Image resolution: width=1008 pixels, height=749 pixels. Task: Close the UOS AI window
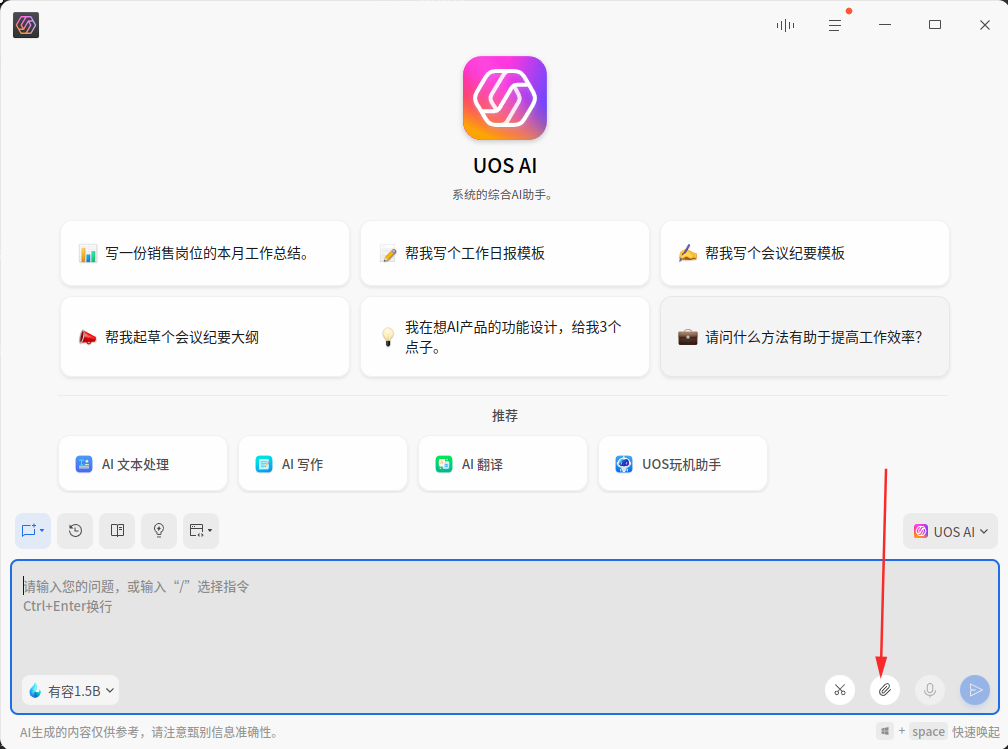(984, 25)
